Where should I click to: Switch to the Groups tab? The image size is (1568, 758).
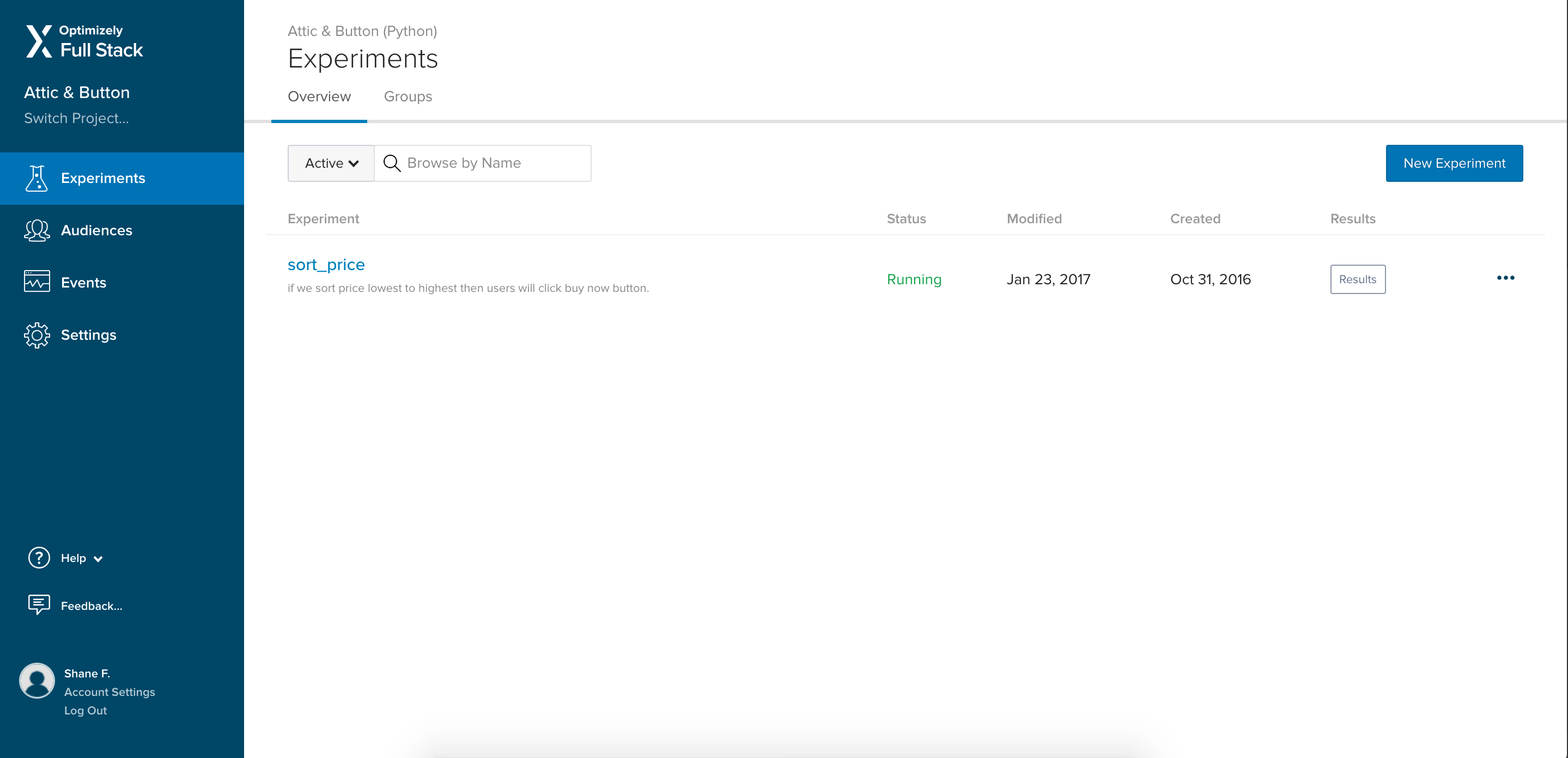408,97
